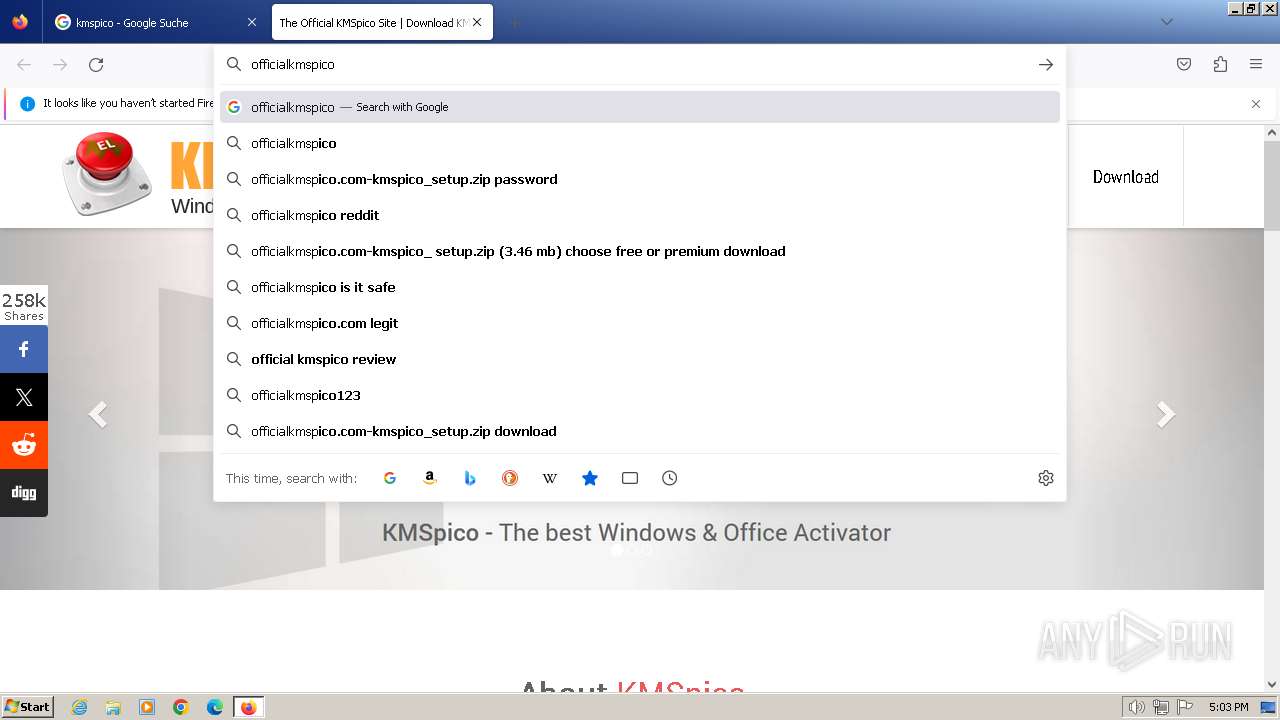The width and height of the screenshot is (1280, 720).
Task: Open Firefox application menu (hamburger)
Action: pyautogui.click(x=1256, y=64)
